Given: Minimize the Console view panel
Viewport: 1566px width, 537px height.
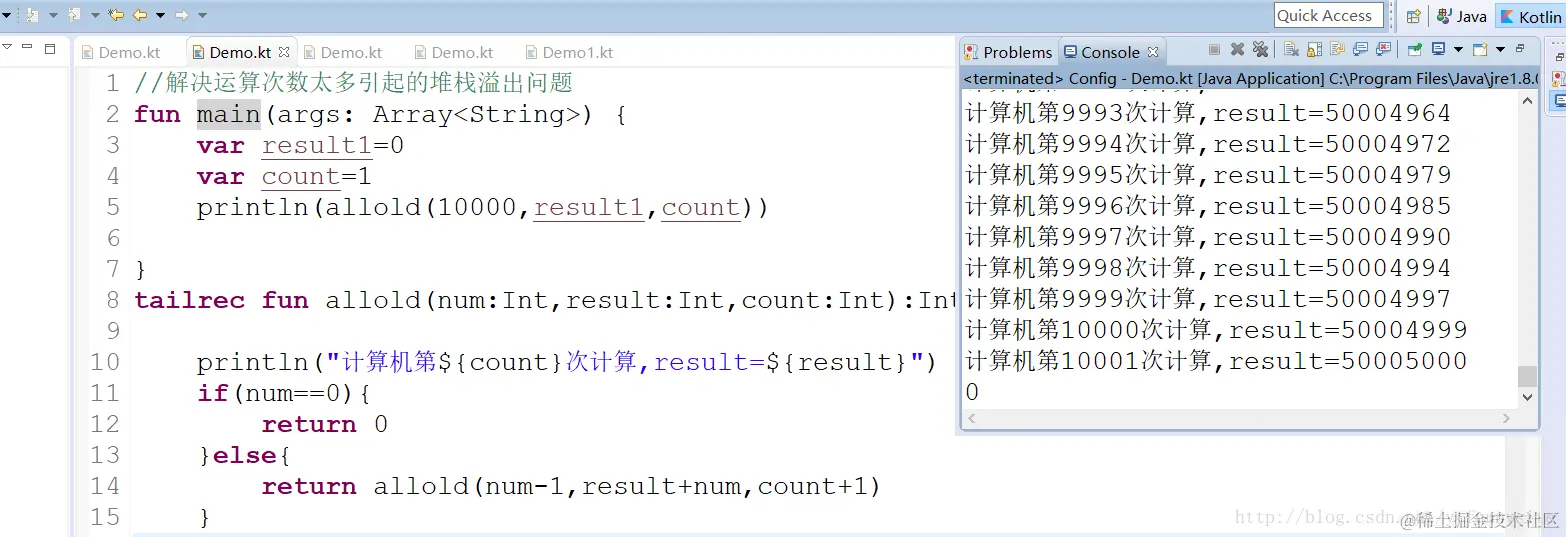Looking at the screenshot, I should coord(1520,48).
